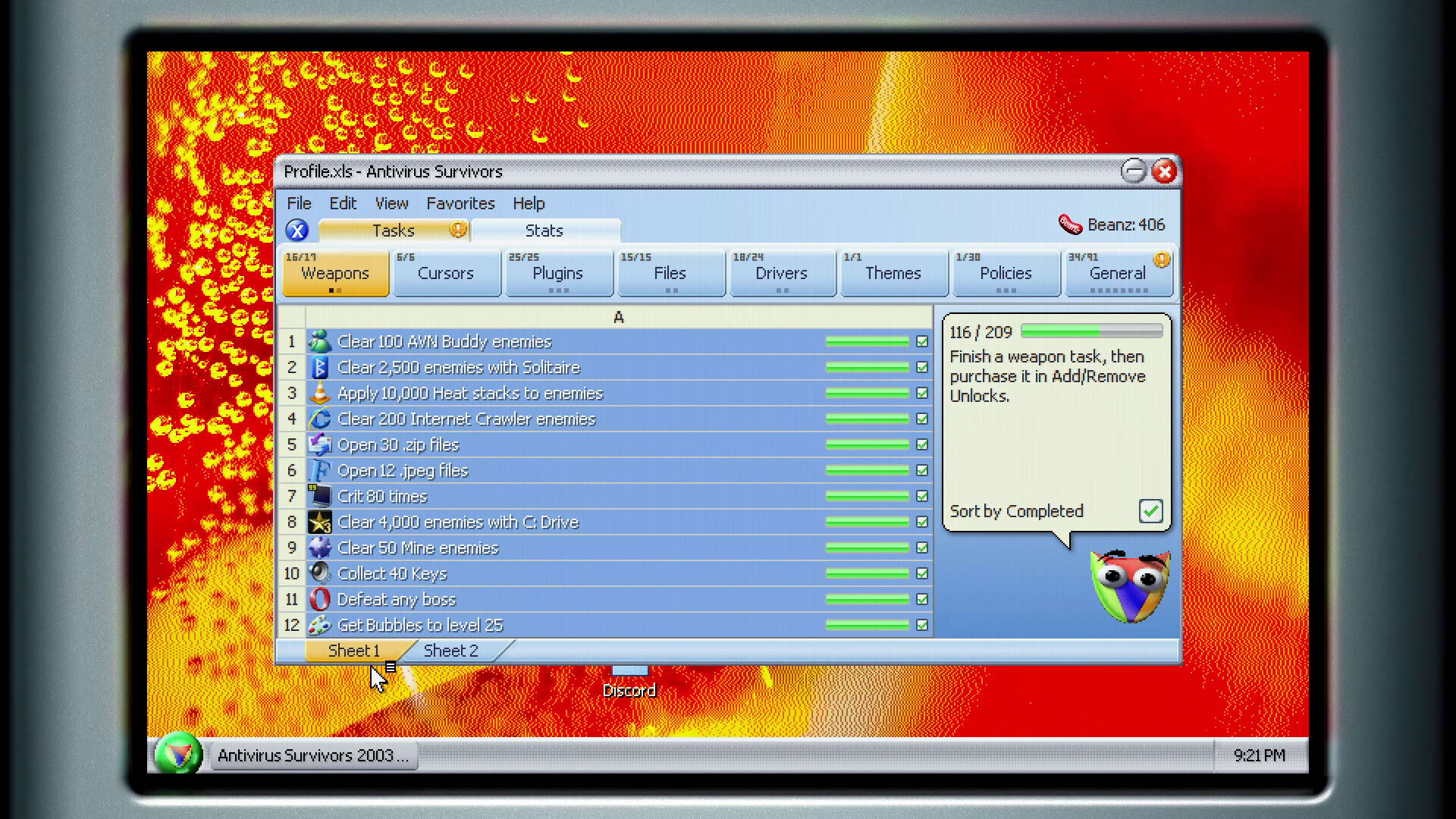1456x819 pixels.
Task: Click the Bubbles paint icon in row 12
Action: (x=320, y=625)
